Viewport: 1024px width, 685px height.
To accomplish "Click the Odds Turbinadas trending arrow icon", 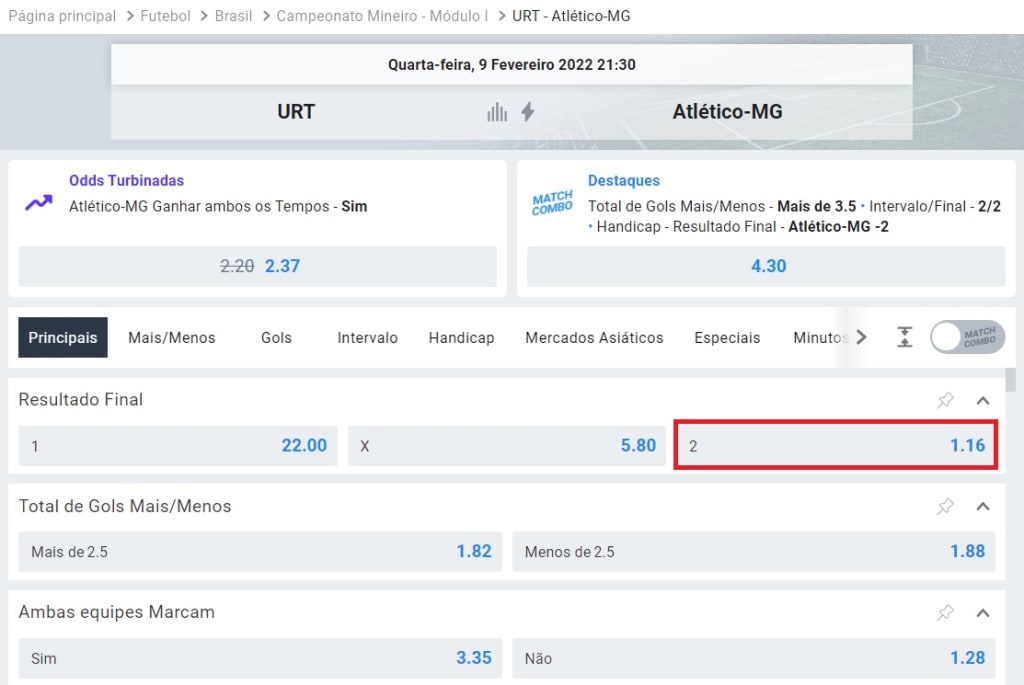I will click(x=39, y=203).
